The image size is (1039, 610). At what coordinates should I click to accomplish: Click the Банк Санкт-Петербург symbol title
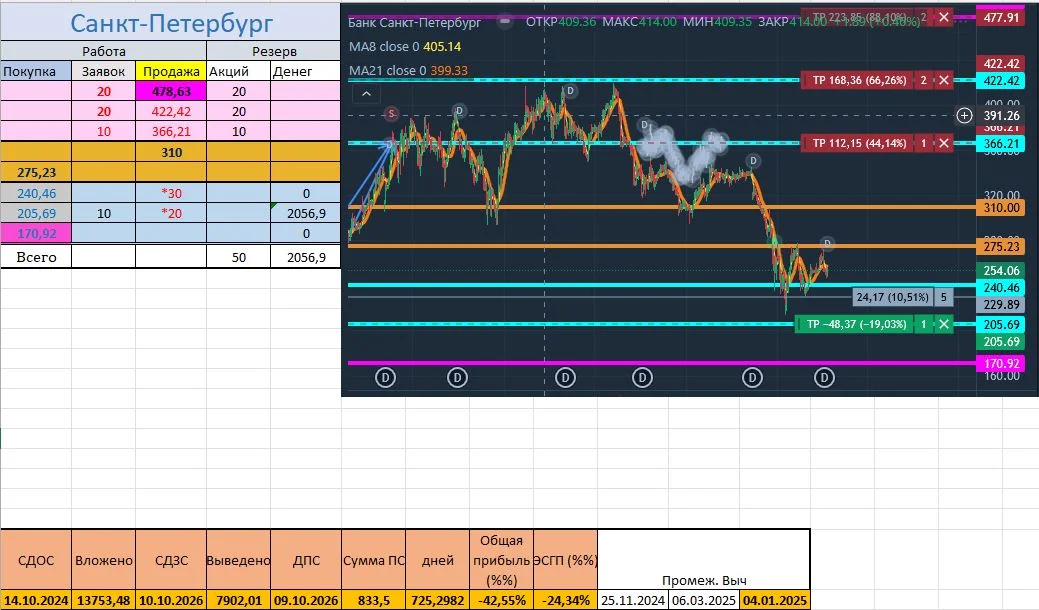(414, 23)
